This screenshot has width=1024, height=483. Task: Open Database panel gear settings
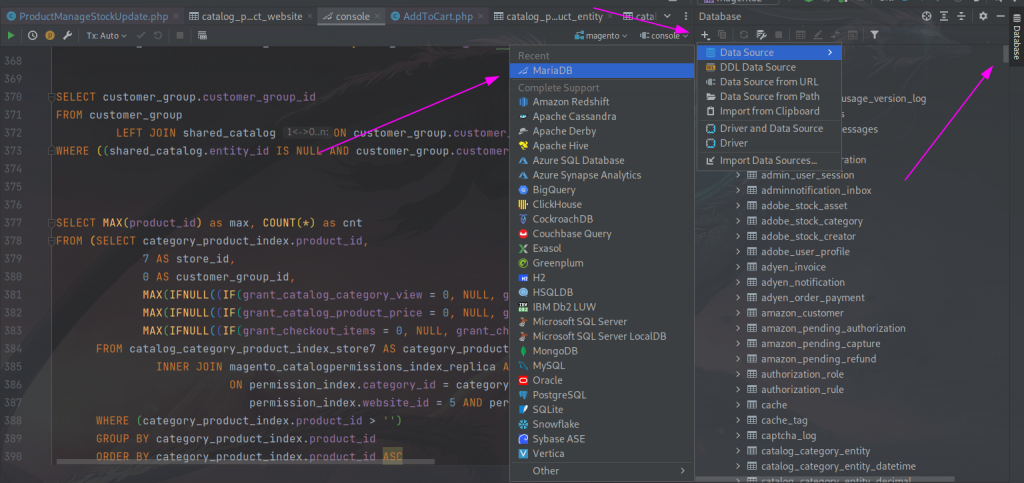(984, 16)
